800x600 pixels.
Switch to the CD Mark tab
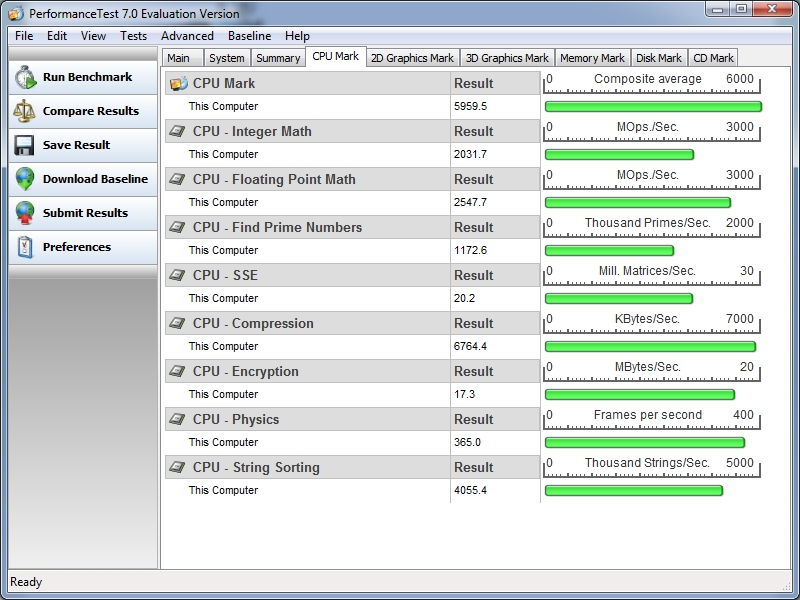click(x=713, y=58)
